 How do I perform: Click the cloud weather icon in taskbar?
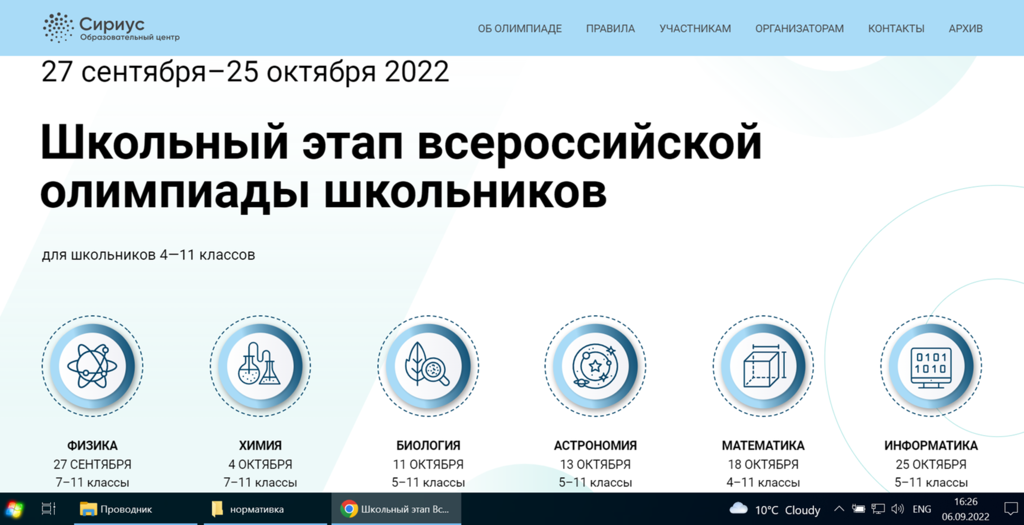click(x=738, y=509)
